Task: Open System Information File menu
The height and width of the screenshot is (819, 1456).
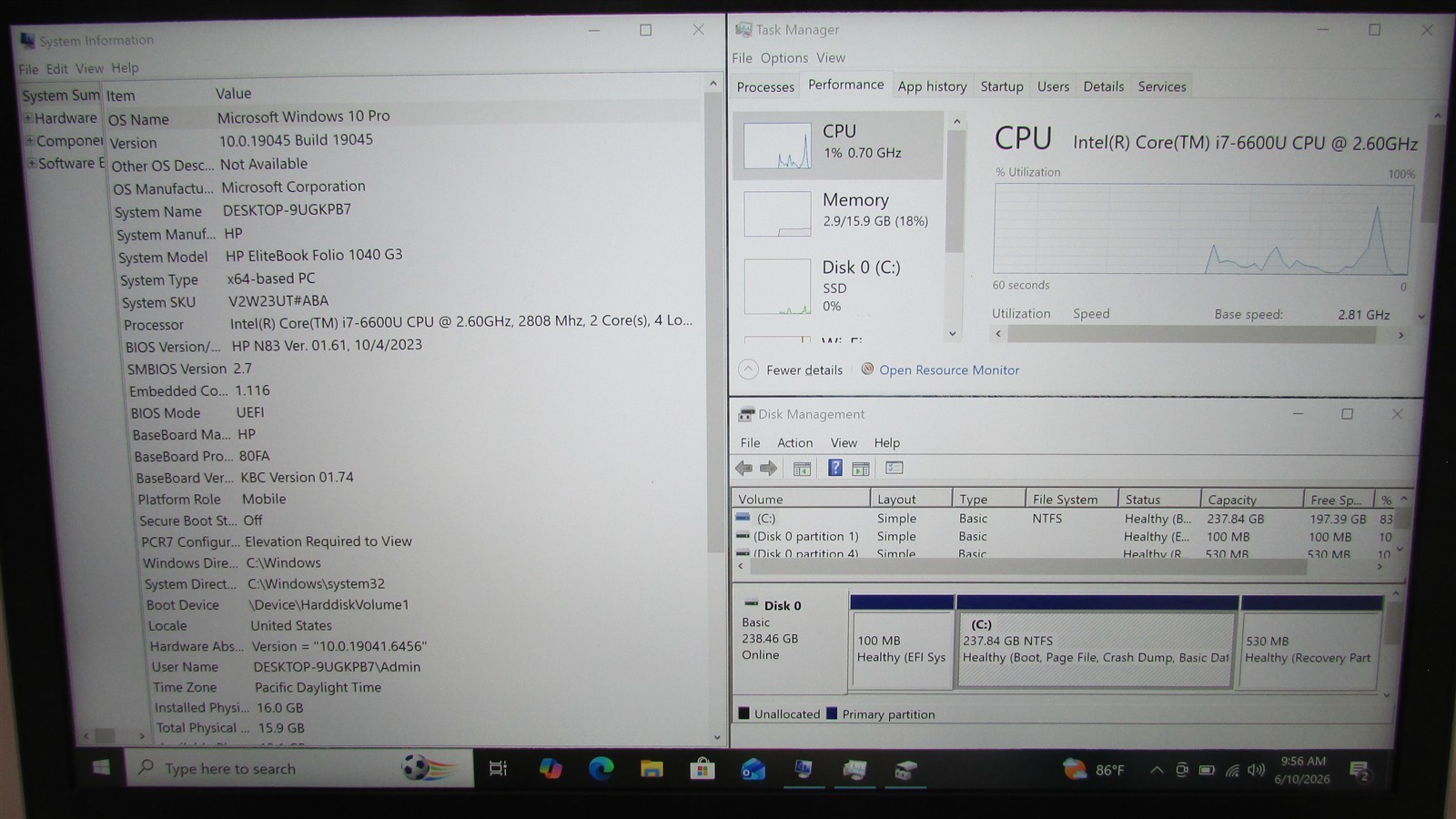Action: point(28,69)
